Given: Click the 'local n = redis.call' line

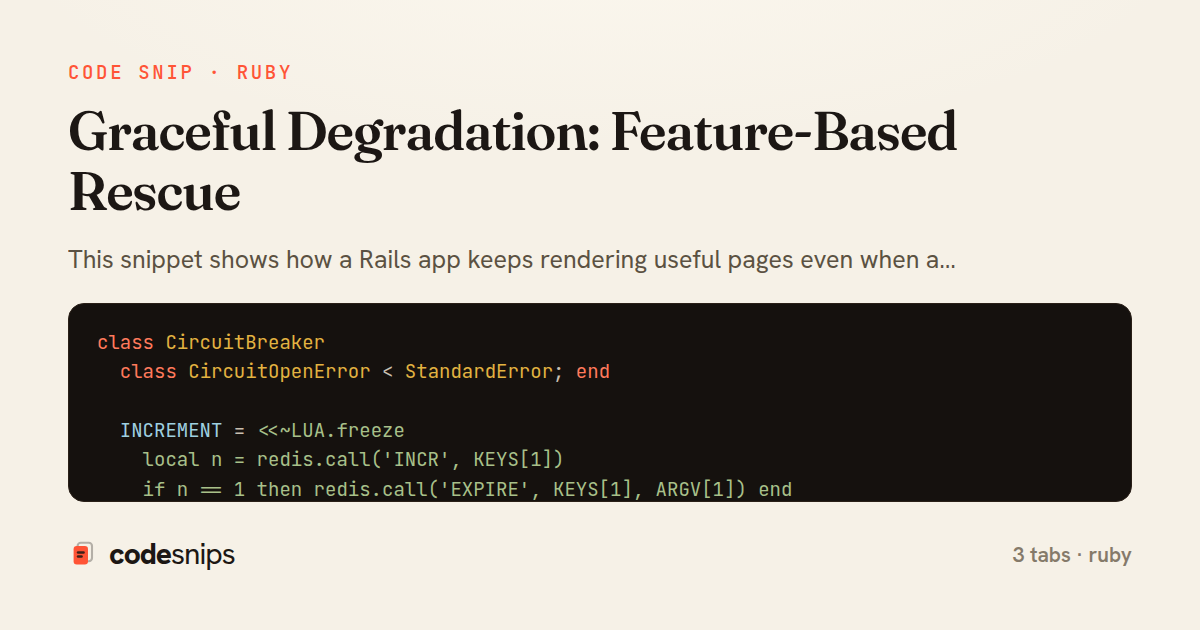Looking at the screenshot, I should tap(354, 460).
